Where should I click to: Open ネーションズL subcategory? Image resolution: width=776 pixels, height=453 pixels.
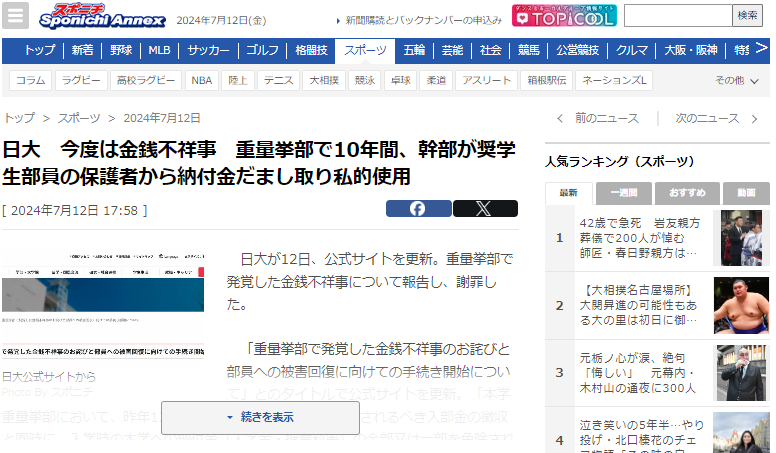coord(614,80)
